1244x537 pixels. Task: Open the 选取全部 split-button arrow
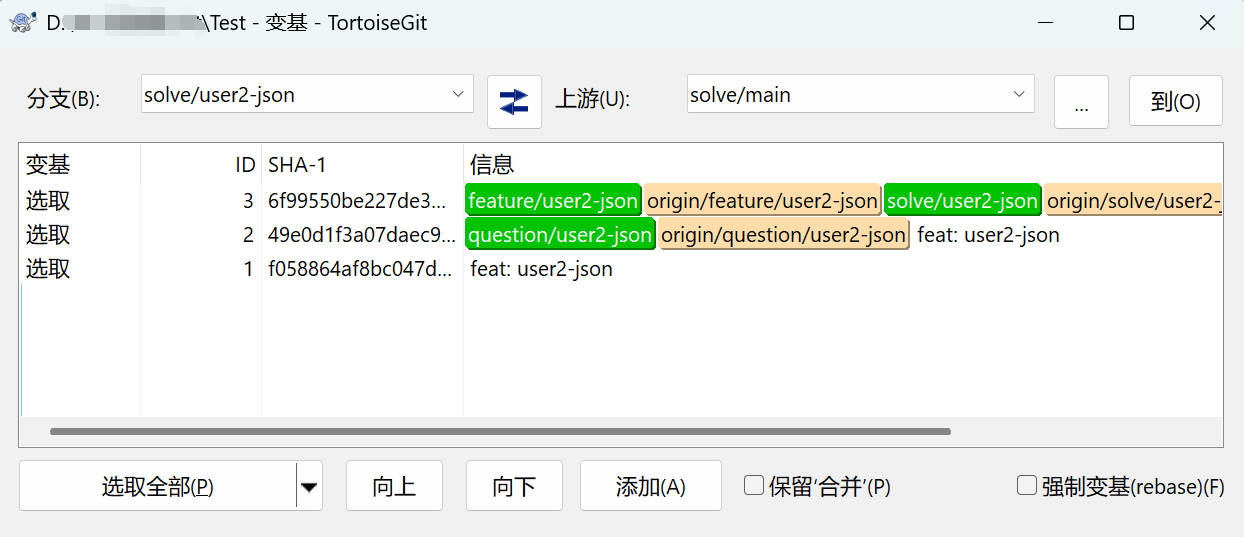pos(309,487)
